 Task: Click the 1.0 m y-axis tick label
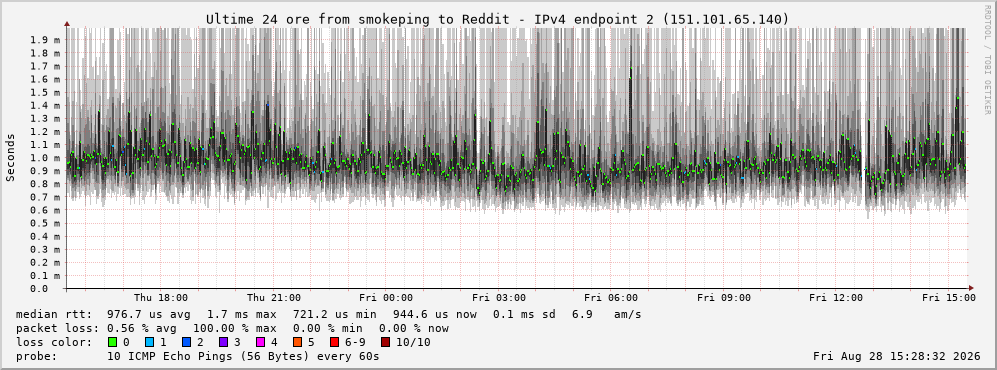click(45, 158)
